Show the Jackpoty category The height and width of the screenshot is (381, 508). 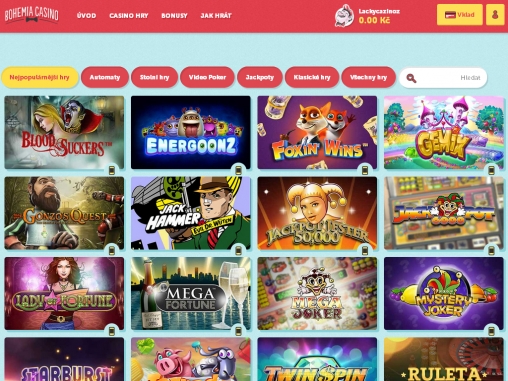[260, 77]
